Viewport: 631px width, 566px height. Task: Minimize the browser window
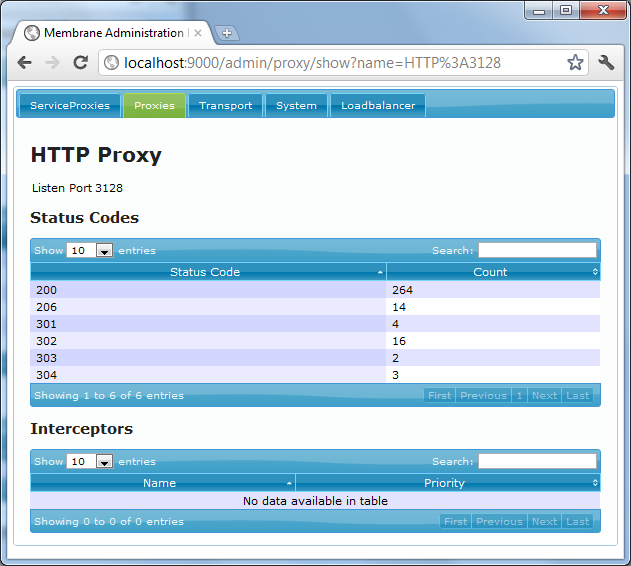[x=539, y=10]
